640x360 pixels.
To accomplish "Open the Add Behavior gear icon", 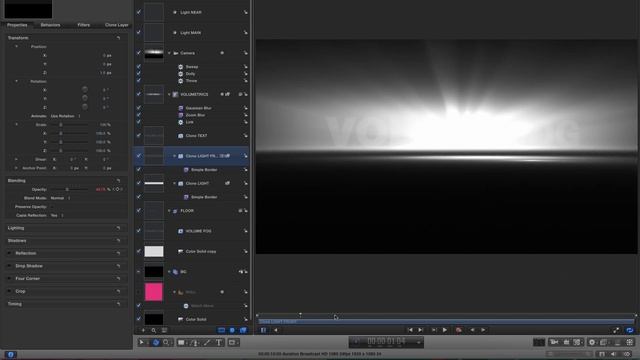I will [x=592, y=342].
